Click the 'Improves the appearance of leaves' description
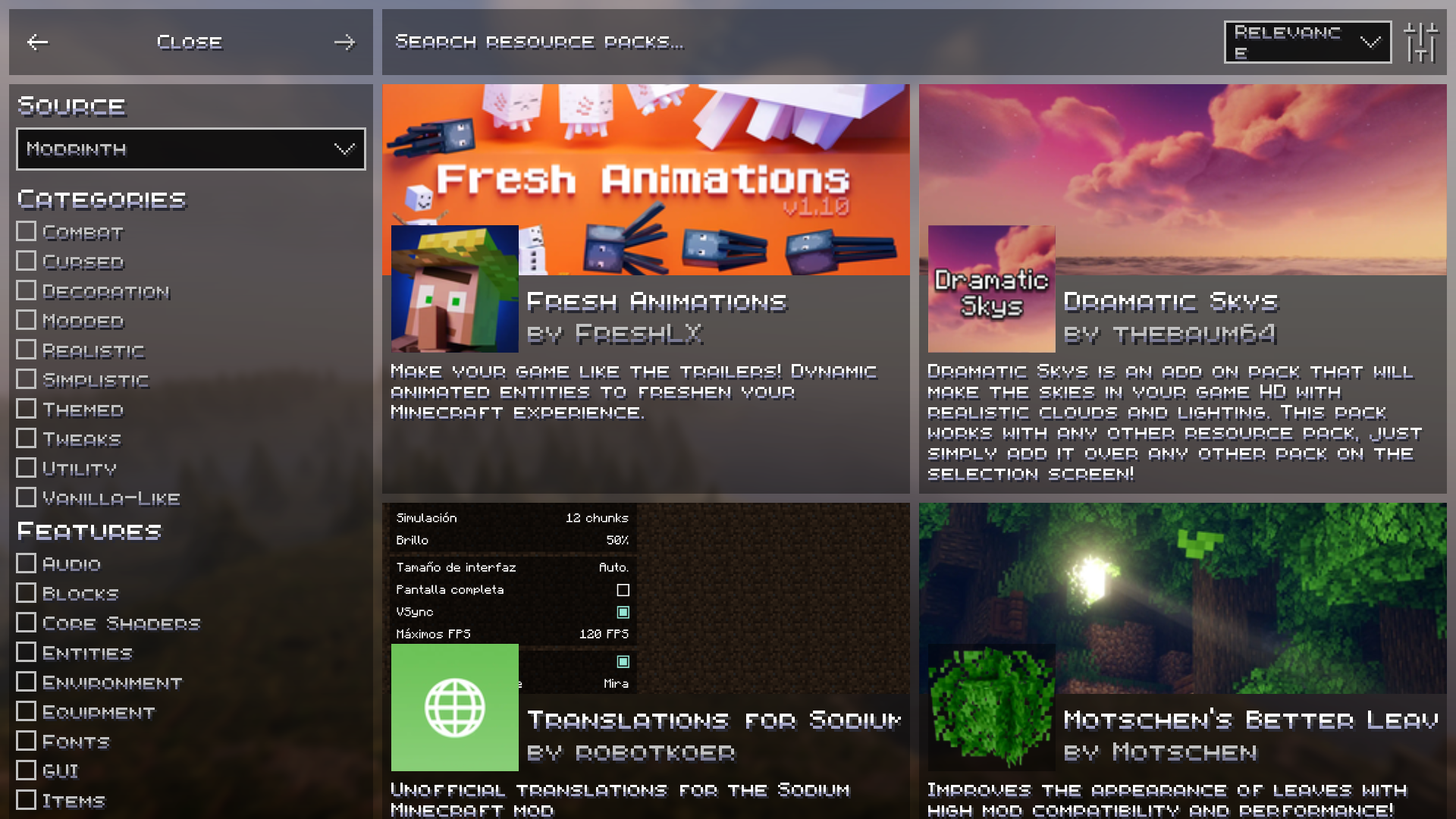Screen dimensions: 1456x819 tap(1168, 800)
